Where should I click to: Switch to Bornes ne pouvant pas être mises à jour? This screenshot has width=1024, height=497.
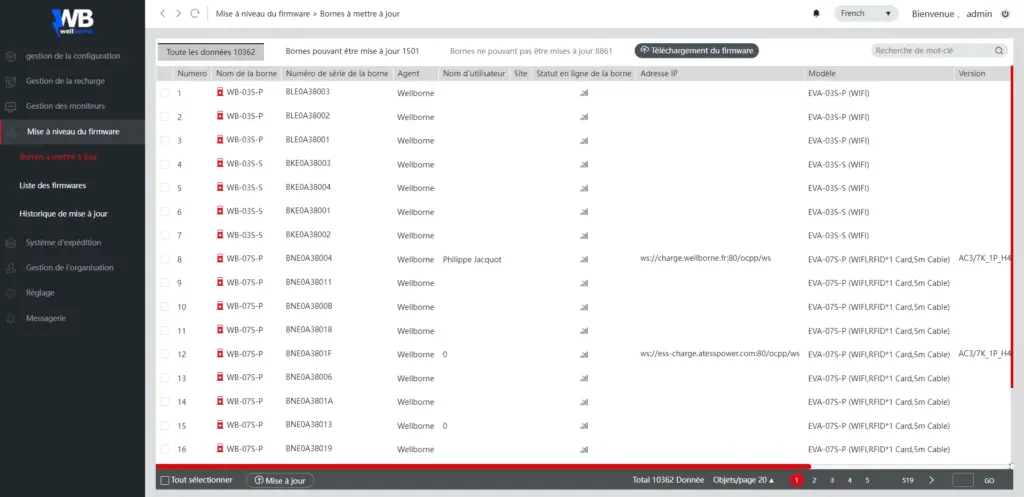tap(531, 51)
